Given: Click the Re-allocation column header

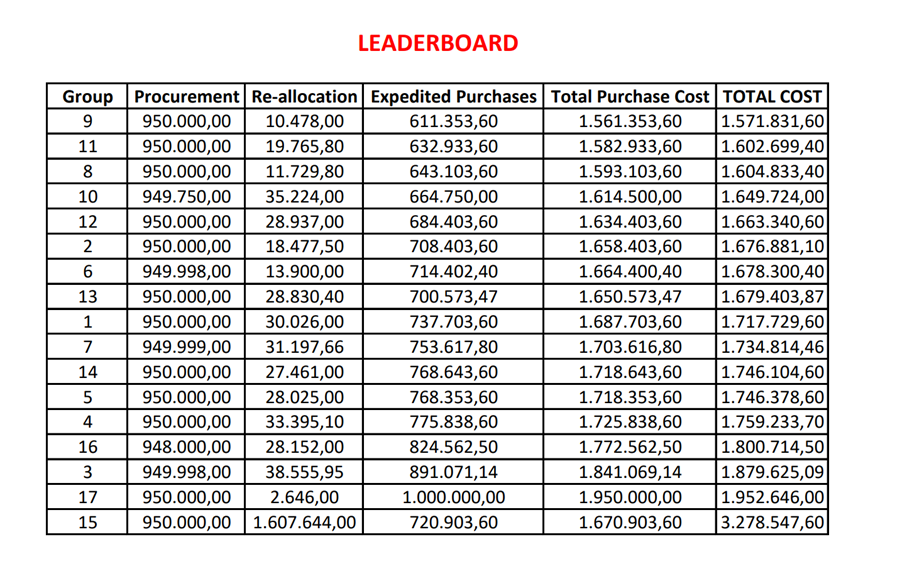Looking at the screenshot, I should coord(304,96).
